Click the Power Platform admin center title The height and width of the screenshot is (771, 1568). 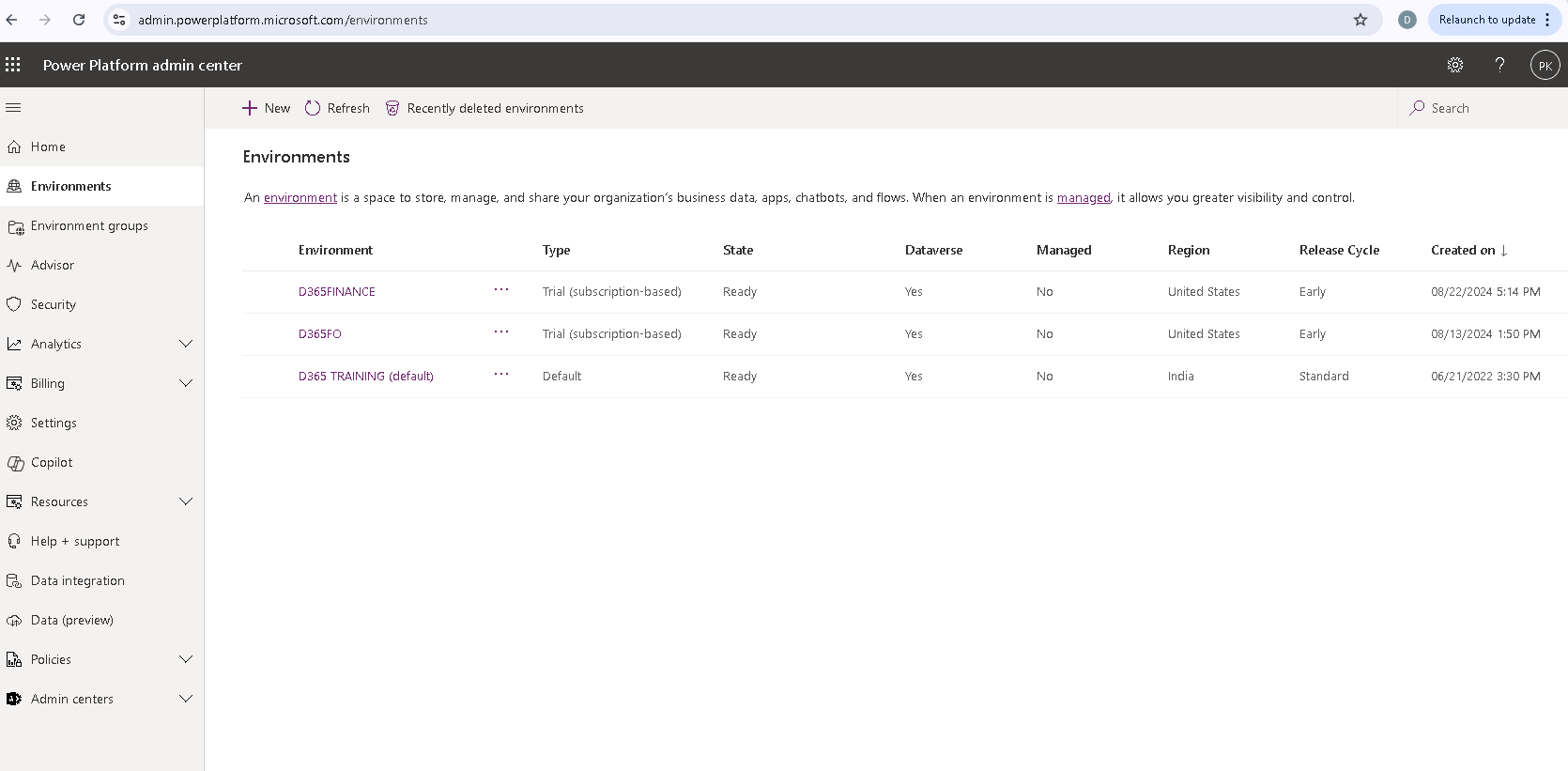point(143,65)
